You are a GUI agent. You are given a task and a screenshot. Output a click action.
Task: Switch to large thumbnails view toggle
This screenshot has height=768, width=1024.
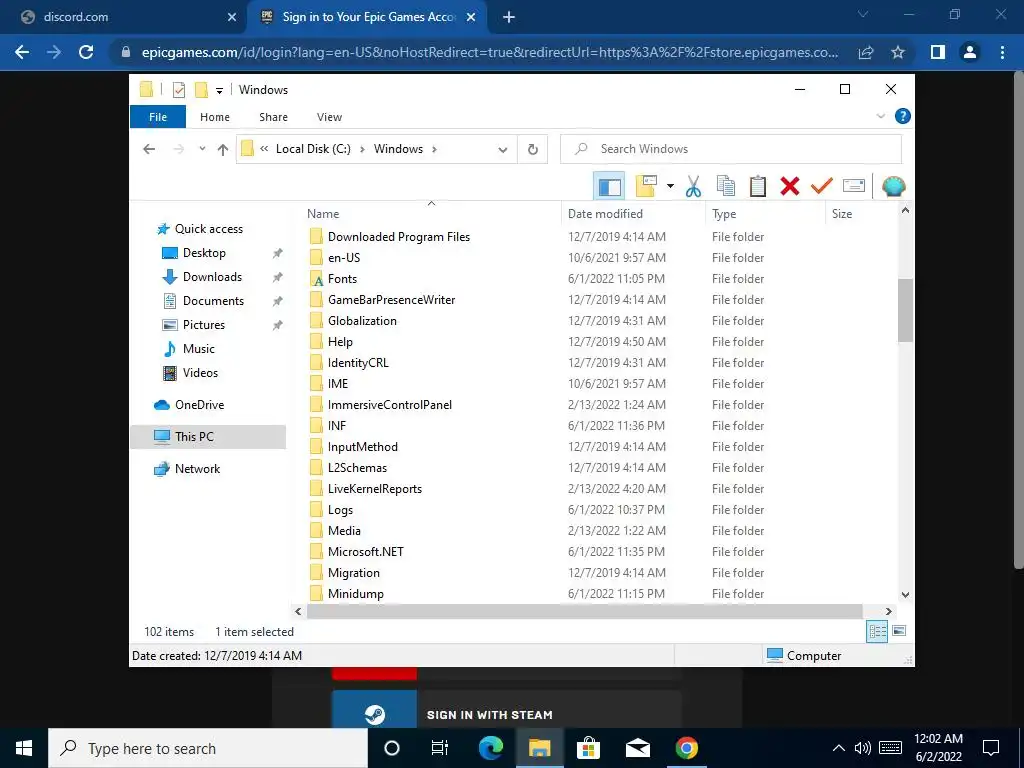coord(899,631)
